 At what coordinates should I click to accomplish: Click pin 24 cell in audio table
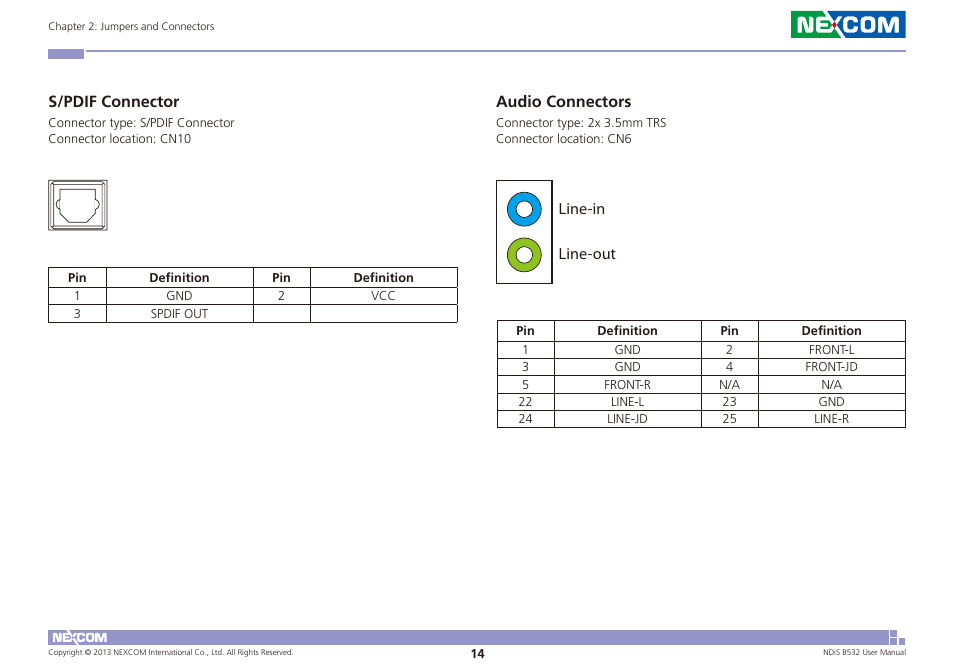coord(525,418)
